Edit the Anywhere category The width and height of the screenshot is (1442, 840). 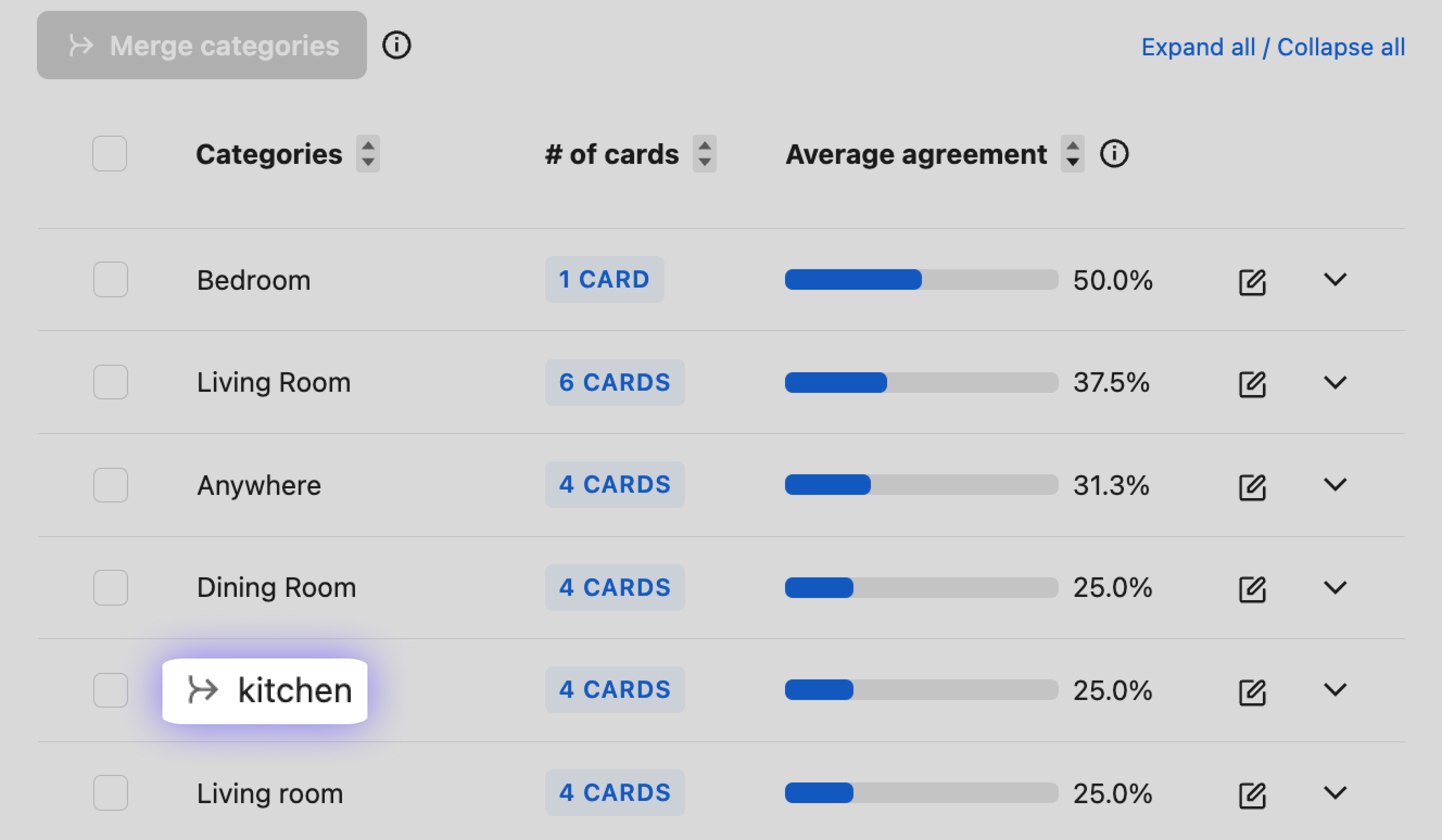tap(1251, 487)
